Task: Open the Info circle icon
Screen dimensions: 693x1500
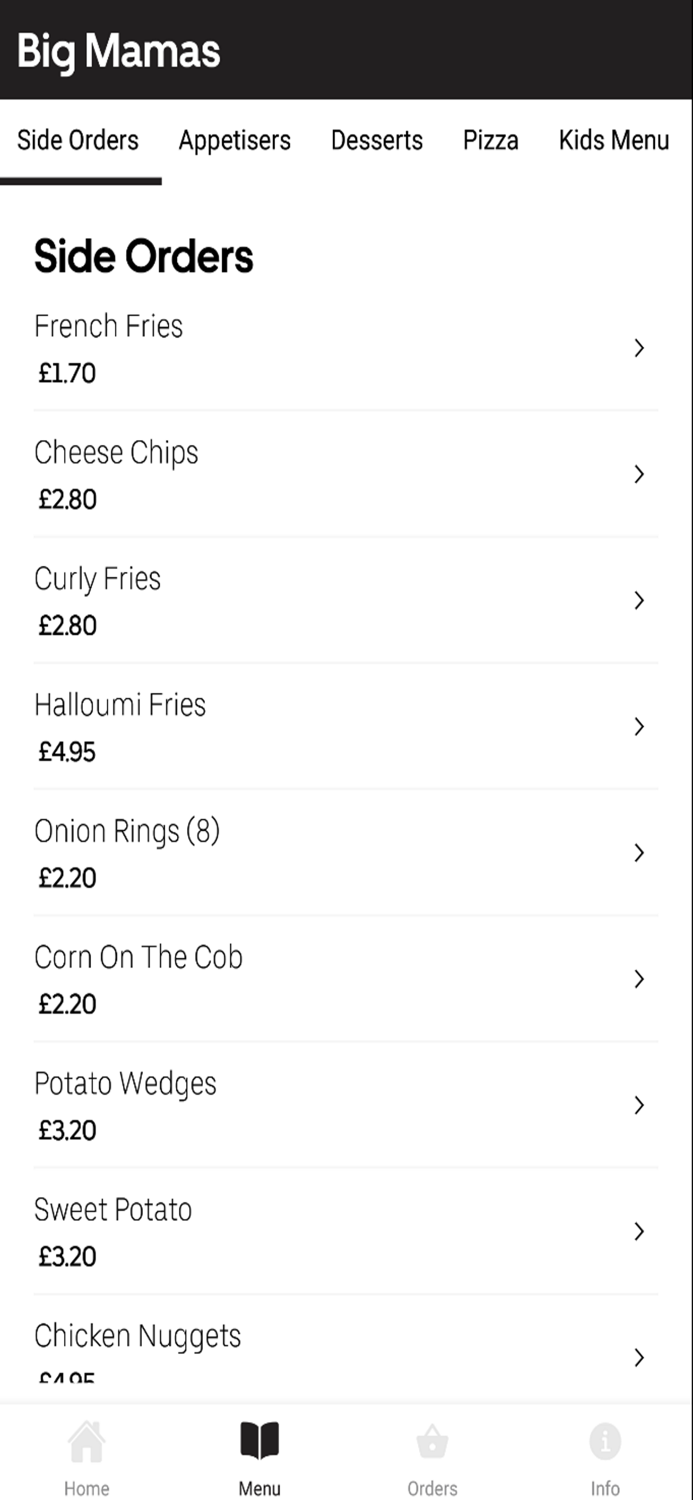Action: click(x=605, y=1442)
